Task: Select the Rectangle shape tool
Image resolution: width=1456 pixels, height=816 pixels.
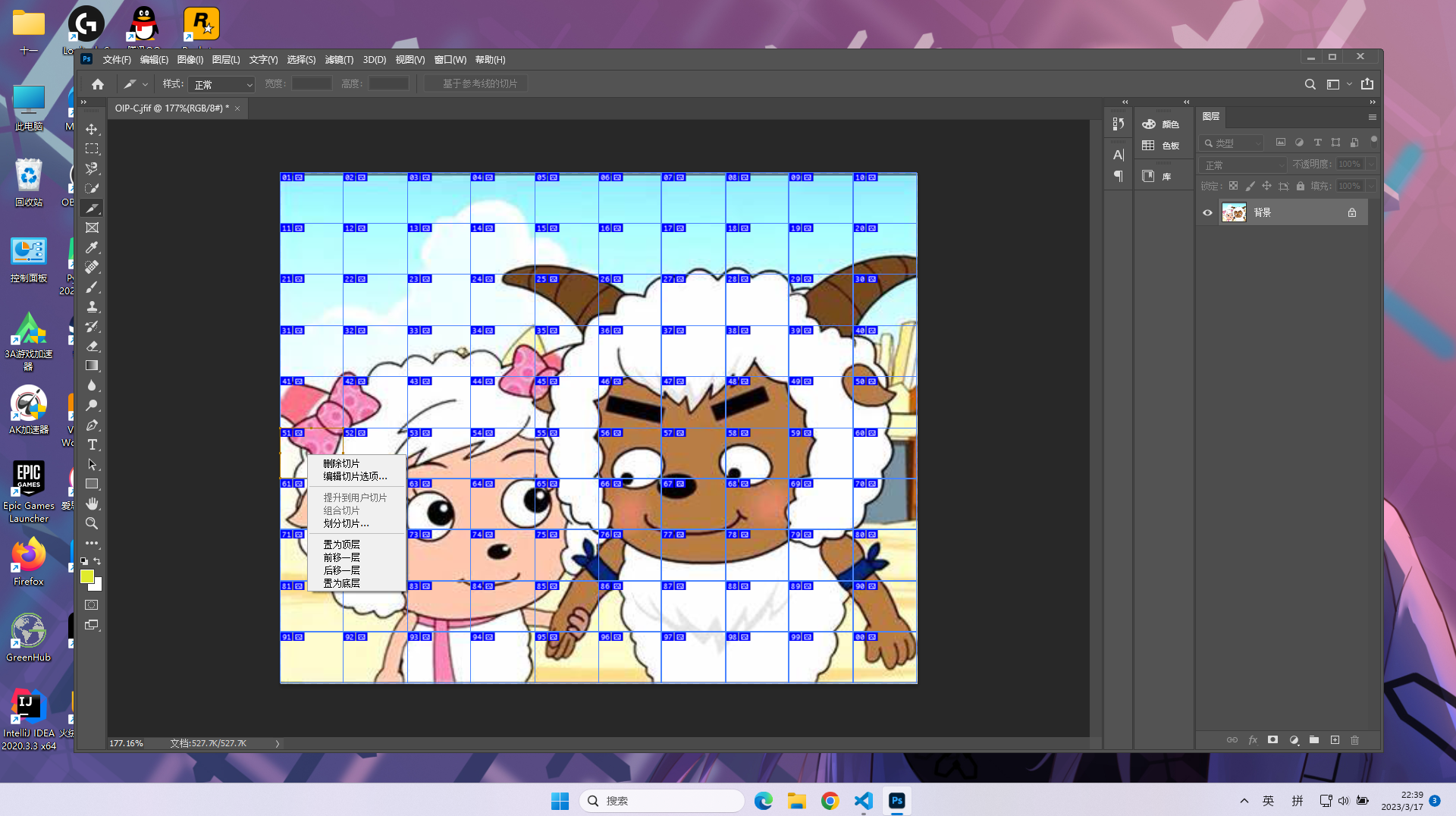Action: [92, 484]
